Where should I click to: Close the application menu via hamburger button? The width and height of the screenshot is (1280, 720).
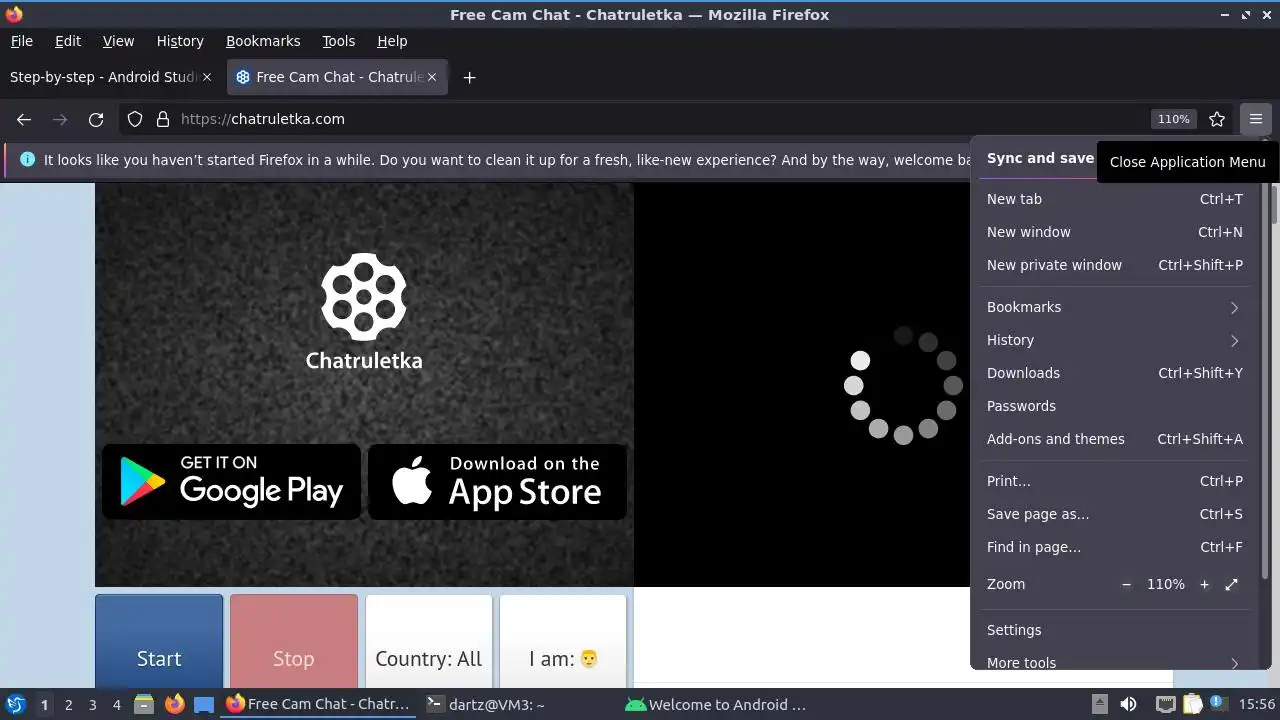click(1256, 119)
